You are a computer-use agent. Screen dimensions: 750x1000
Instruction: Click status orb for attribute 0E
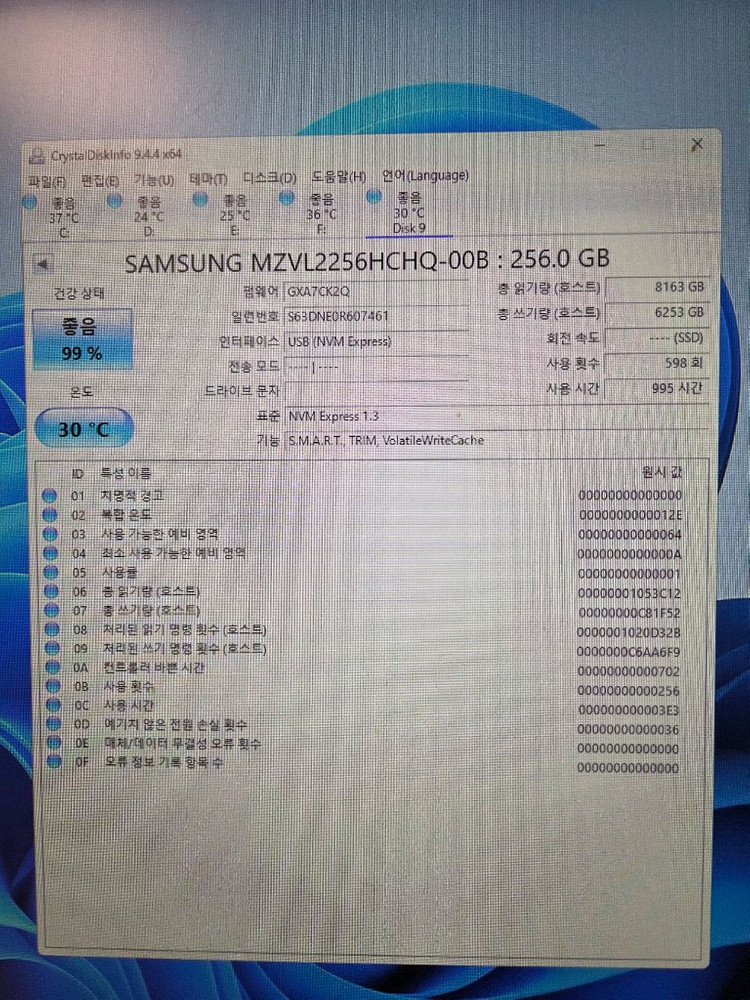tap(54, 744)
